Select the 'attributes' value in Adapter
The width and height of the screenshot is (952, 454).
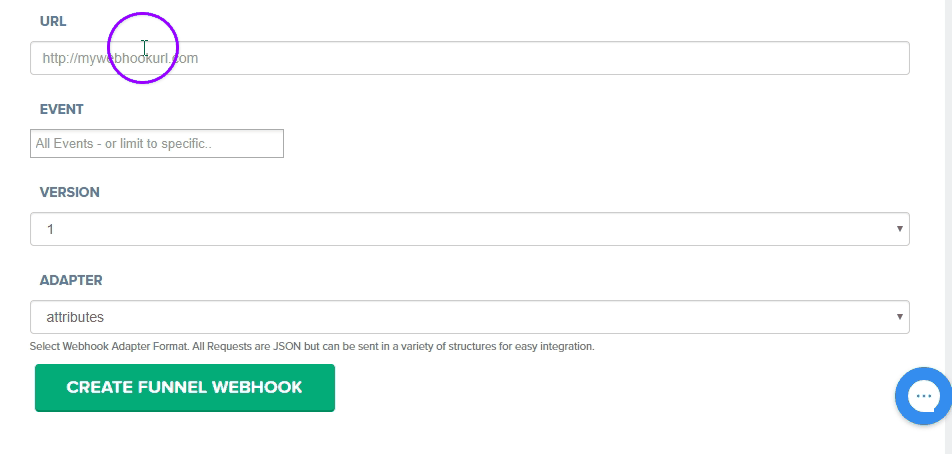[x=75, y=317]
